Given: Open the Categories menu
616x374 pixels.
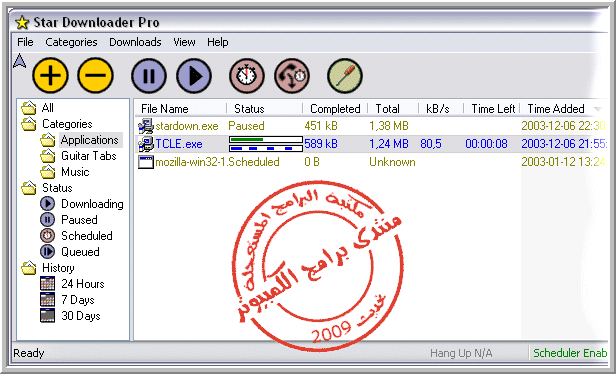Looking at the screenshot, I should pyautogui.click(x=71, y=42).
